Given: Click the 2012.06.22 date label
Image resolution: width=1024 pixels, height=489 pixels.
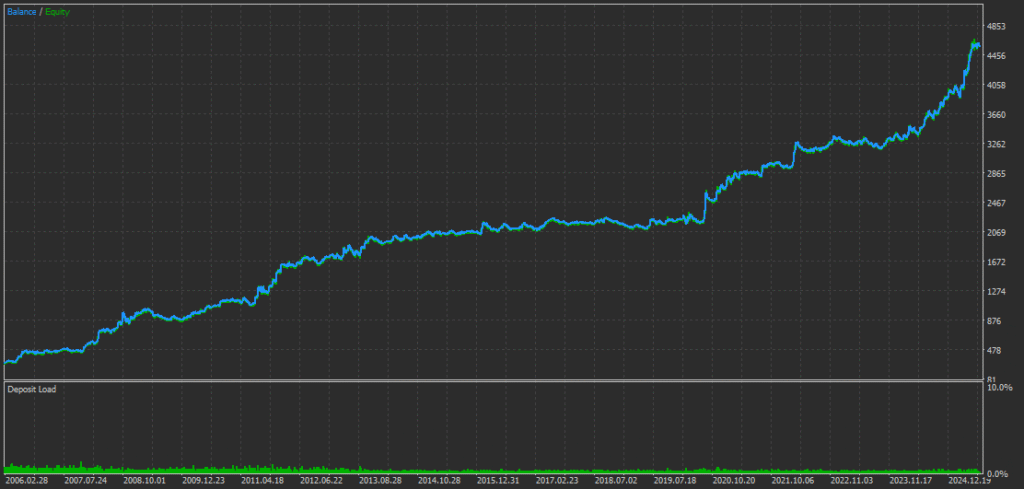Looking at the screenshot, I should [321, 481].
